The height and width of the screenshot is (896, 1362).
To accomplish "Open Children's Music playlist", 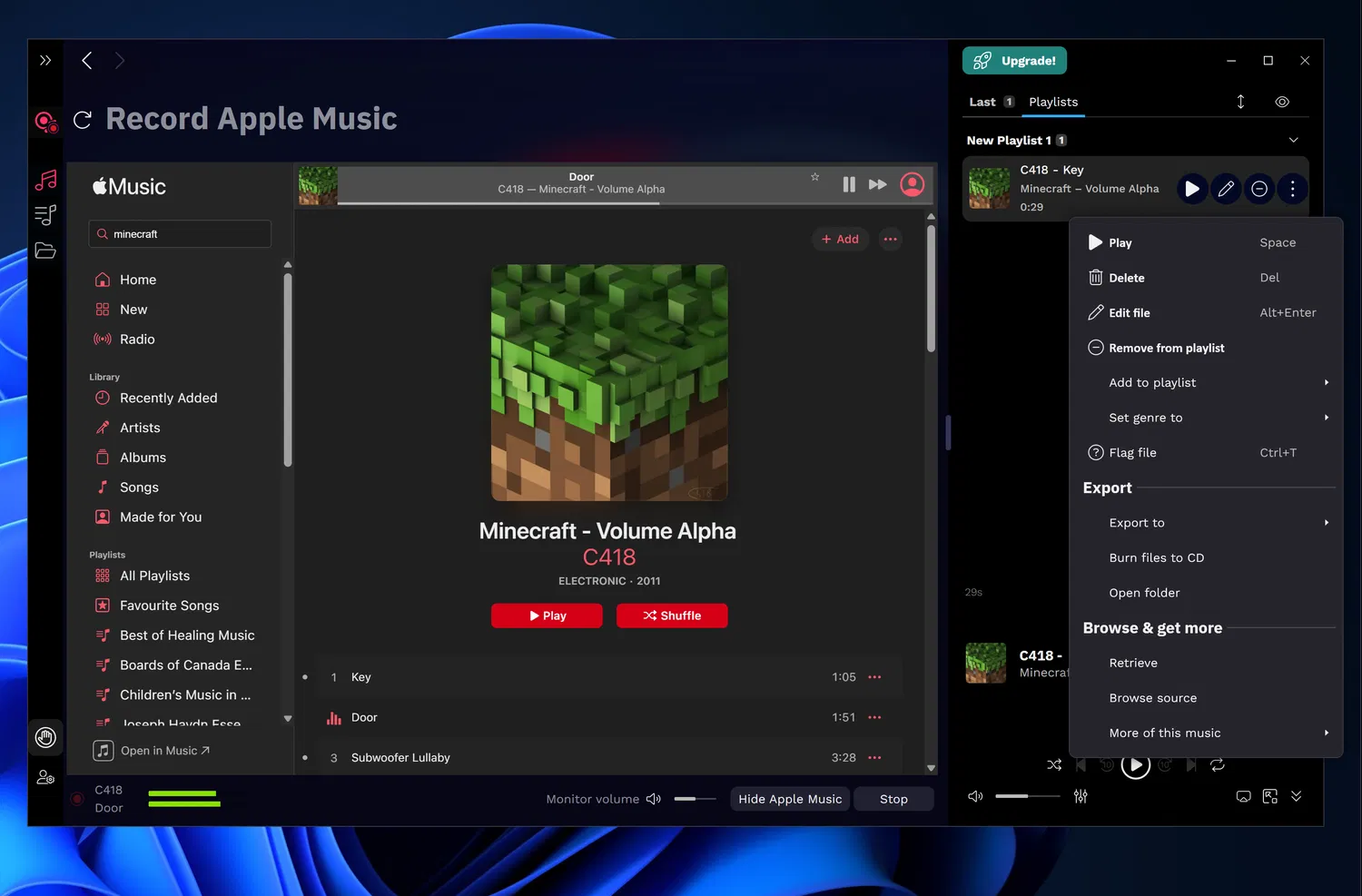I will point(185,695).
